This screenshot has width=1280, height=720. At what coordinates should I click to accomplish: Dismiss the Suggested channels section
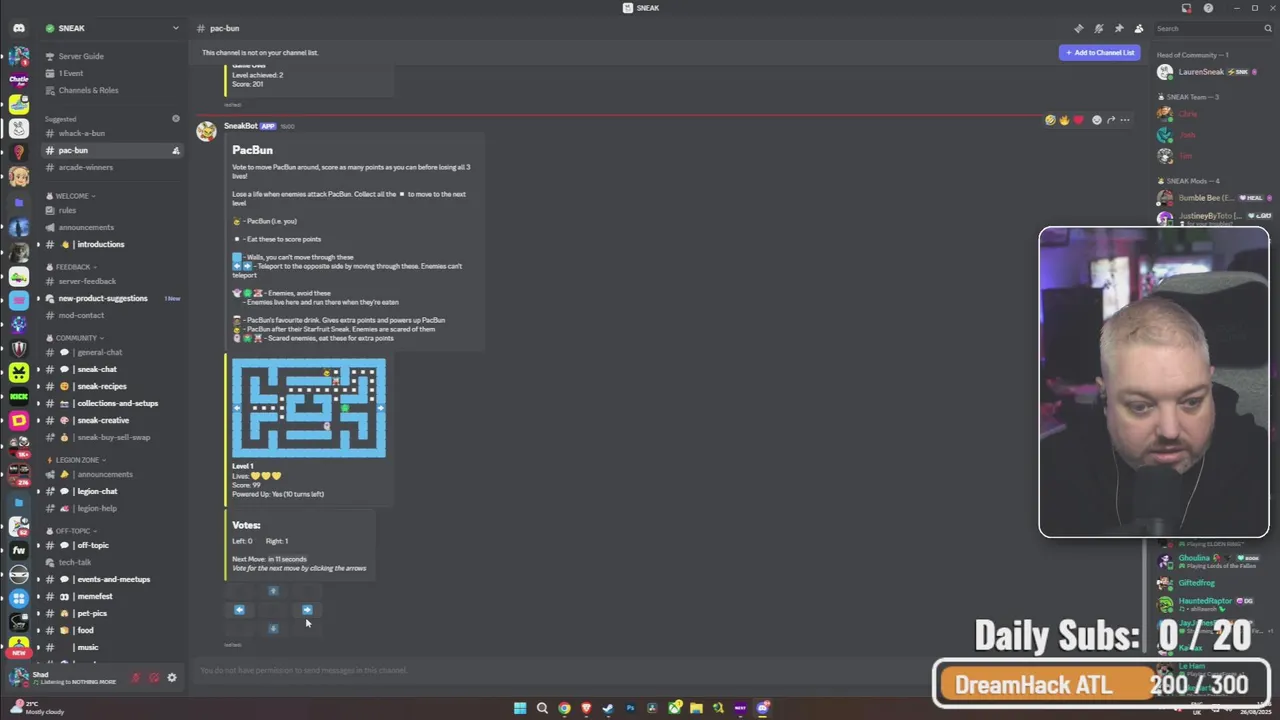[176, 119]
